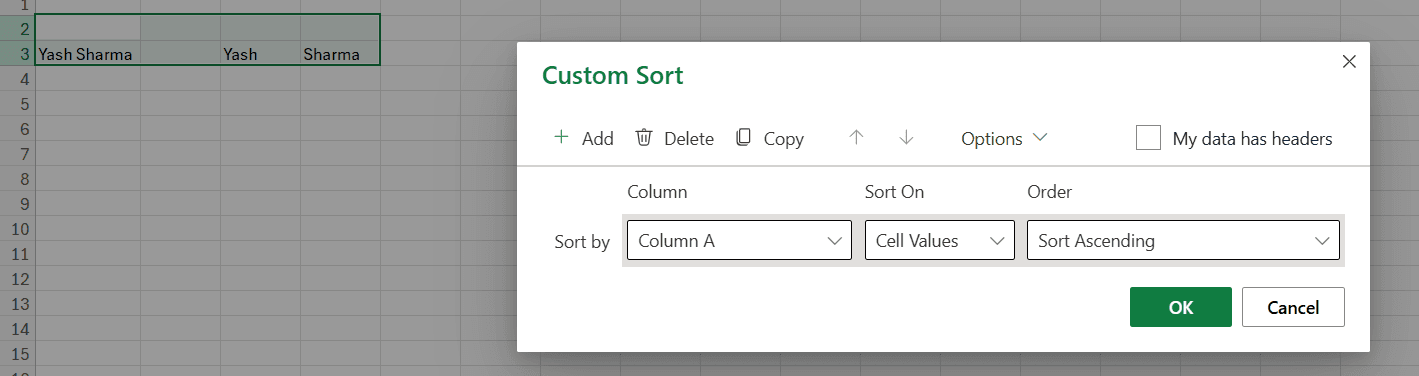Click the Delete trash can icon

[644, 138]
